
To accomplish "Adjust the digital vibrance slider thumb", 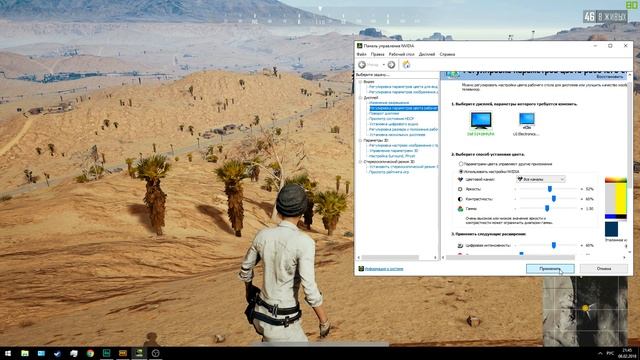I will point(553,245).
